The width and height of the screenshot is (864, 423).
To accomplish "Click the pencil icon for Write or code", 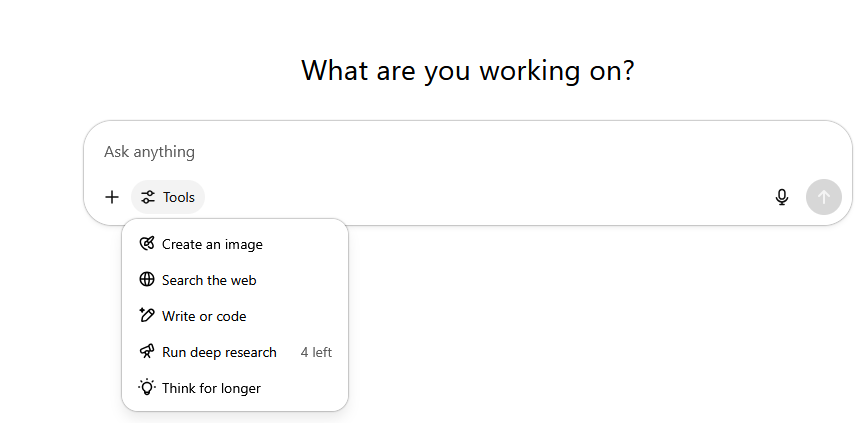I will (147, 316).
